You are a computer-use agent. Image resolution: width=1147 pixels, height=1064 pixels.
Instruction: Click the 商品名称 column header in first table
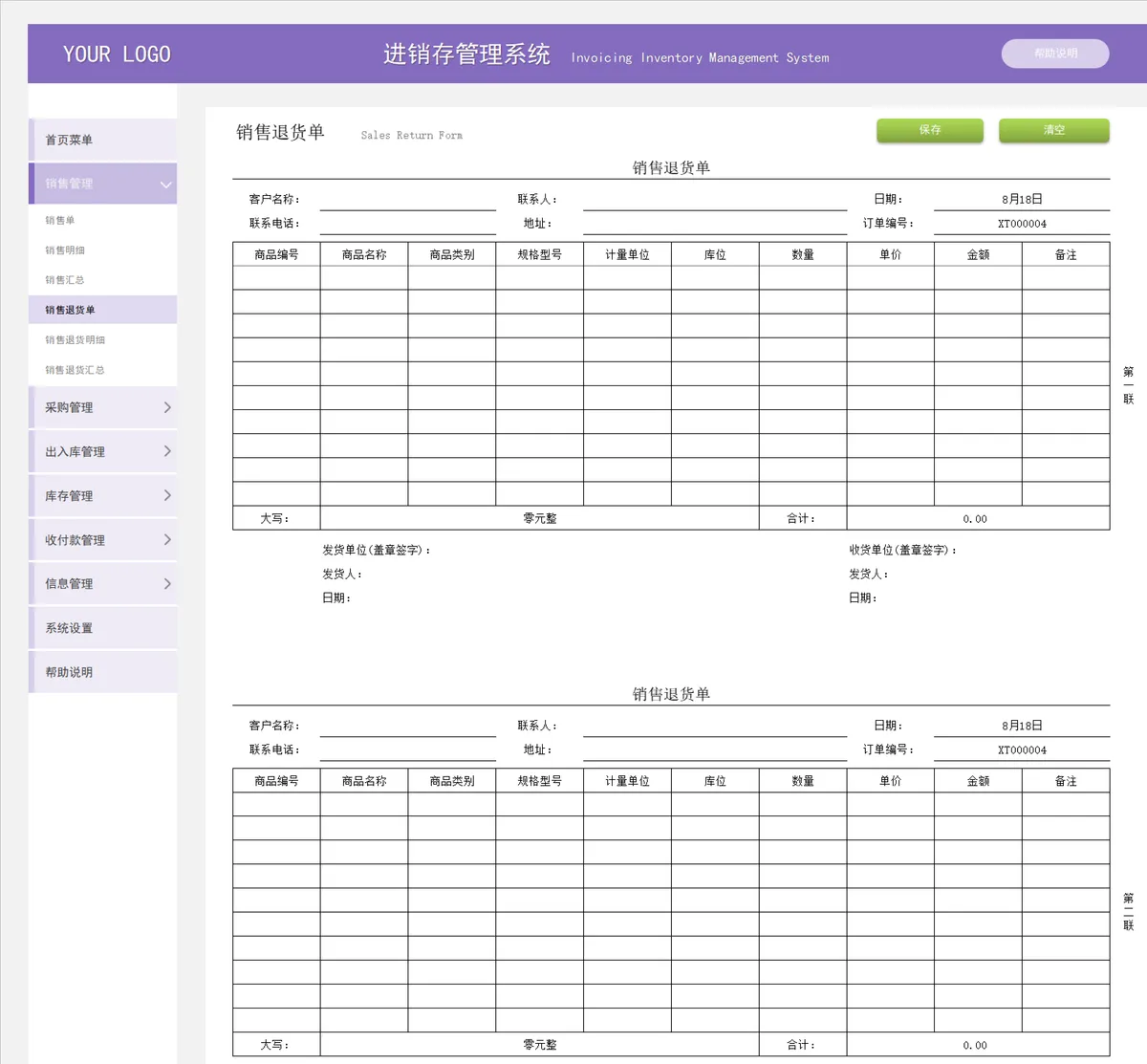click(x=364, y=254)
